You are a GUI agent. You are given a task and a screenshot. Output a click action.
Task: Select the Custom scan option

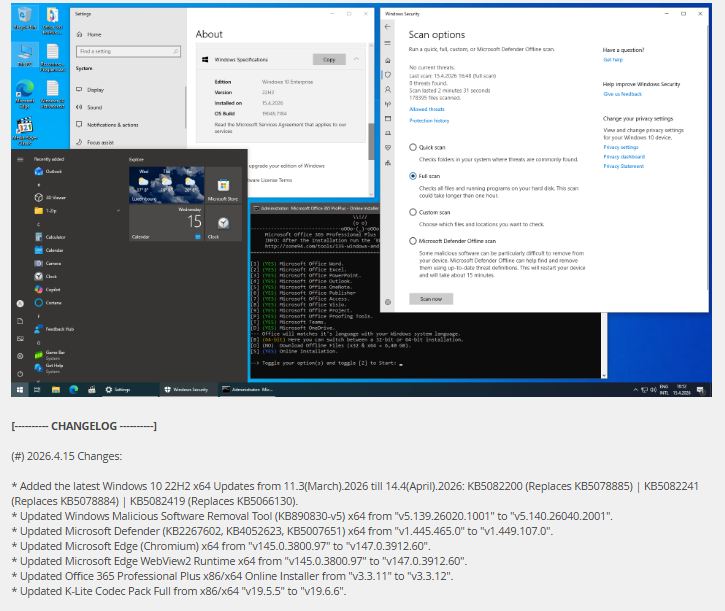pos(430,212)
